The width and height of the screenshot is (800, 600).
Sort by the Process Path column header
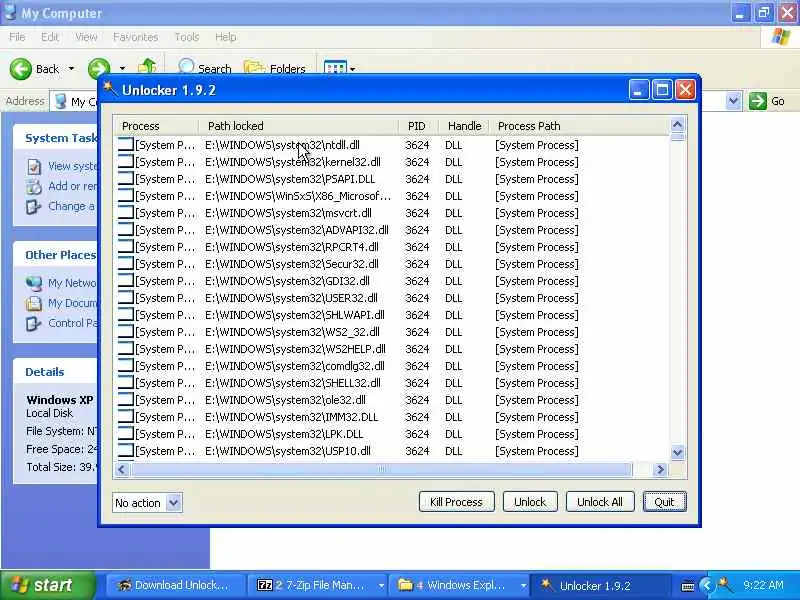[x=580, y=126]
